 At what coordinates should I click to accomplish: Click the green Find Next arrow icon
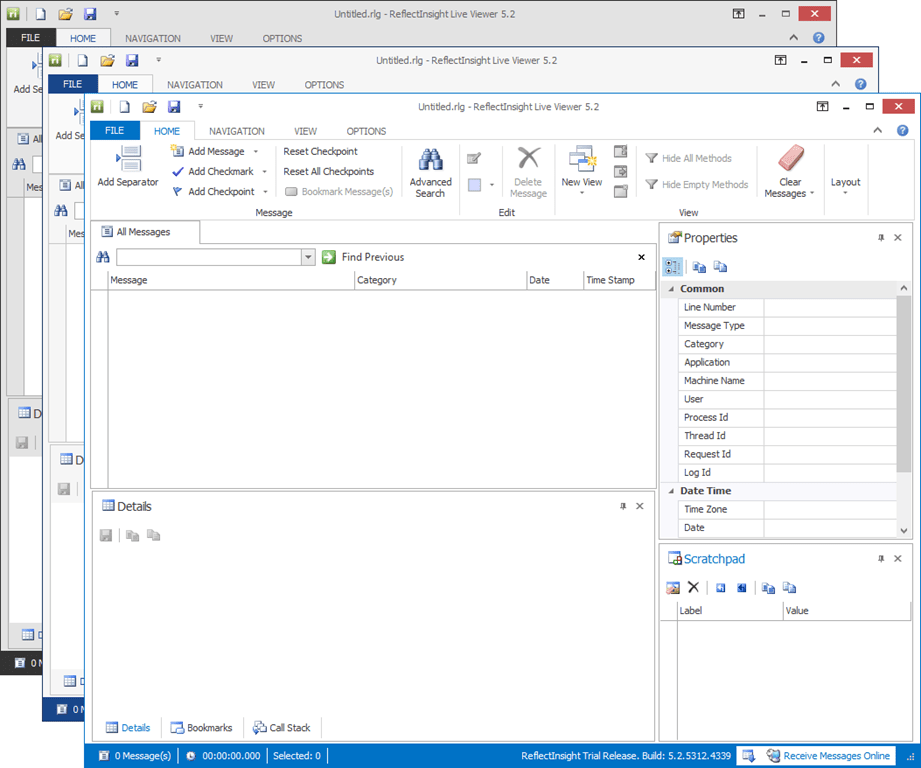tap(329, 257)
